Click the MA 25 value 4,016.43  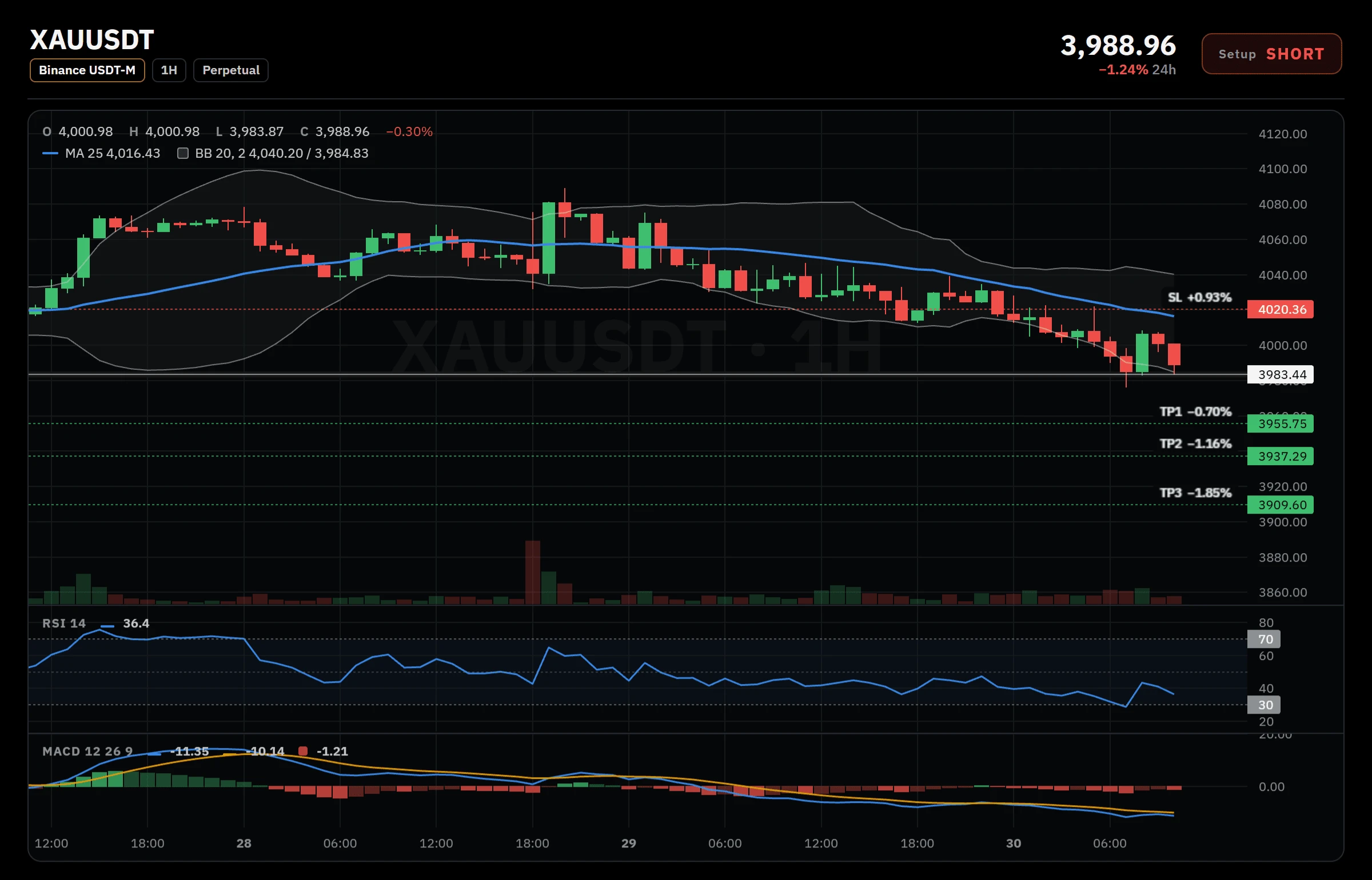coord(133,153)
